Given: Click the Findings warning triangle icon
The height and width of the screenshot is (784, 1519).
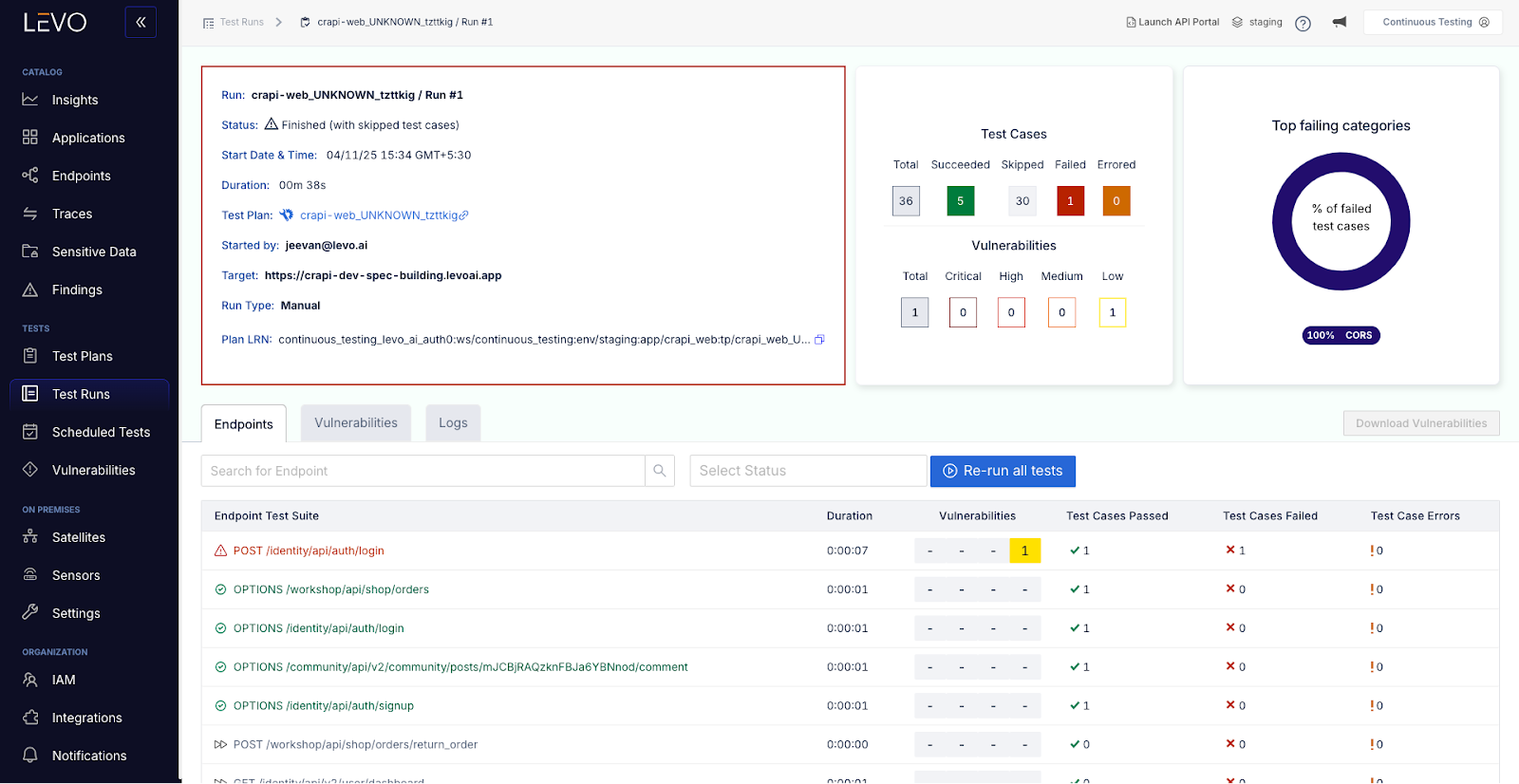Looking at the screenshot, I should coord(30,289).
